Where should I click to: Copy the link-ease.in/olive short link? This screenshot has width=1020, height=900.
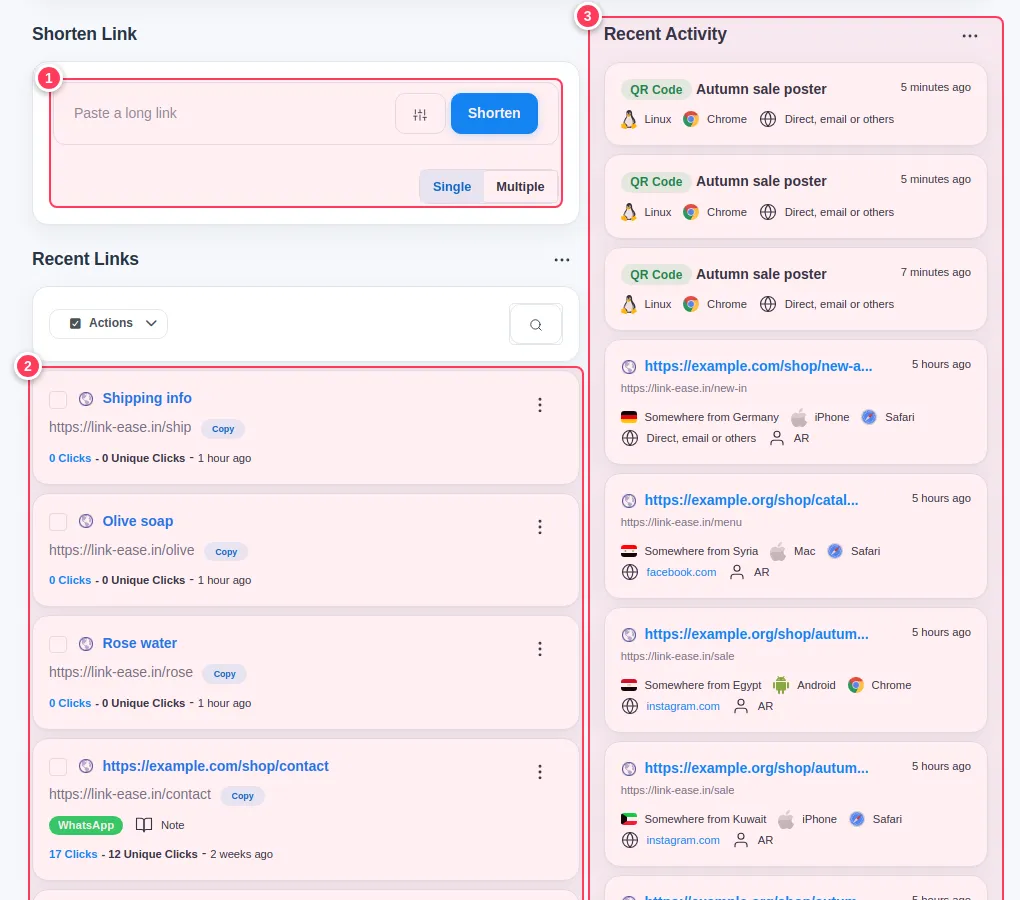coord(226,551)
